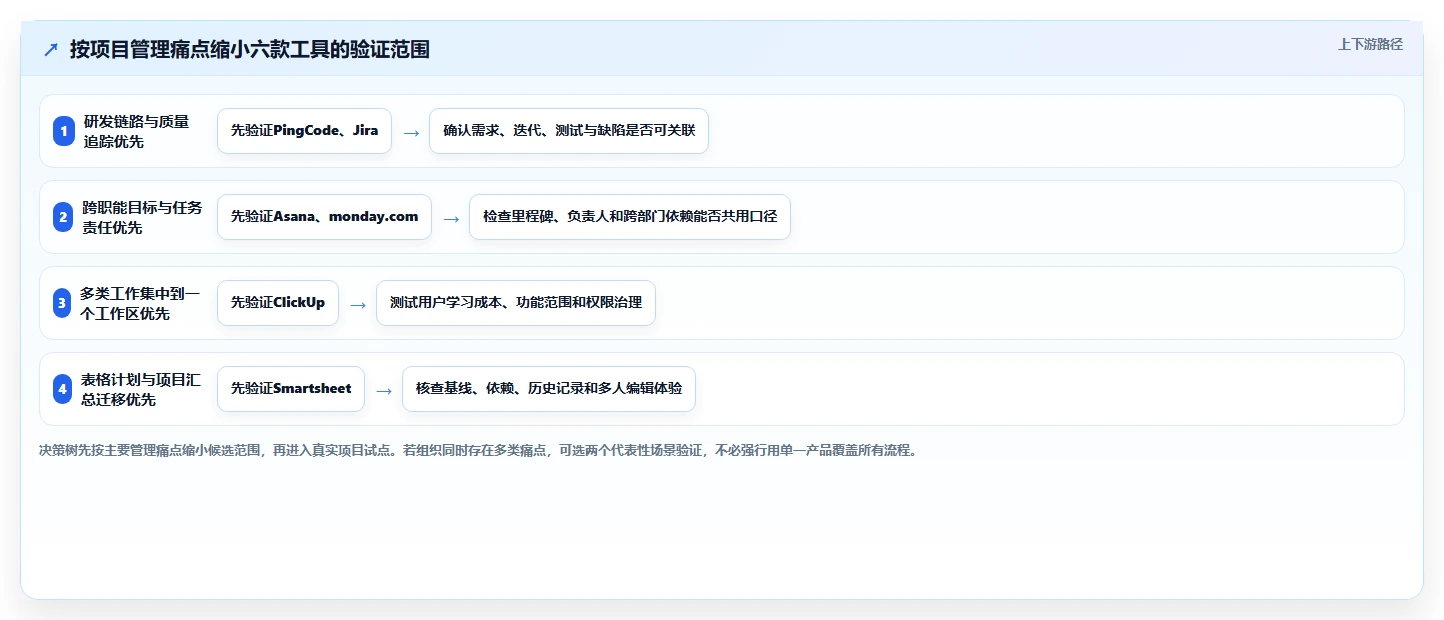Click the box 核查基线、依赖、历史记录和多人编辑体验
Screen dimensions: 1444x620
[x=549, y=389]
